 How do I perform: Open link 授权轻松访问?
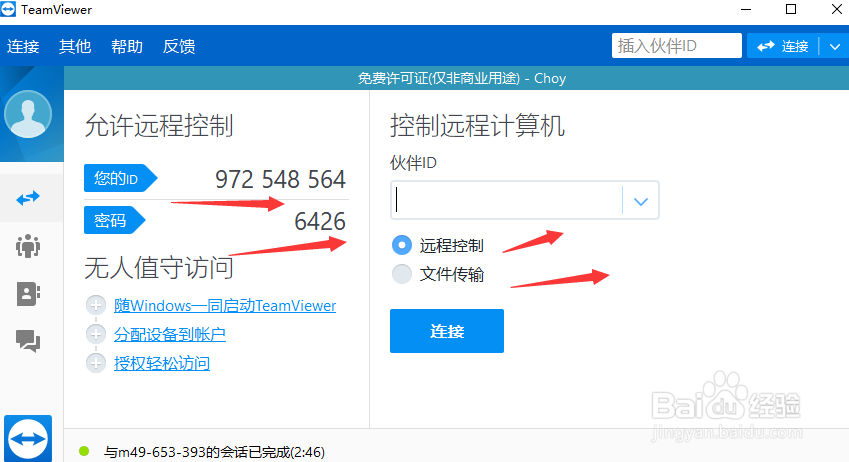[x=162, y=363]
